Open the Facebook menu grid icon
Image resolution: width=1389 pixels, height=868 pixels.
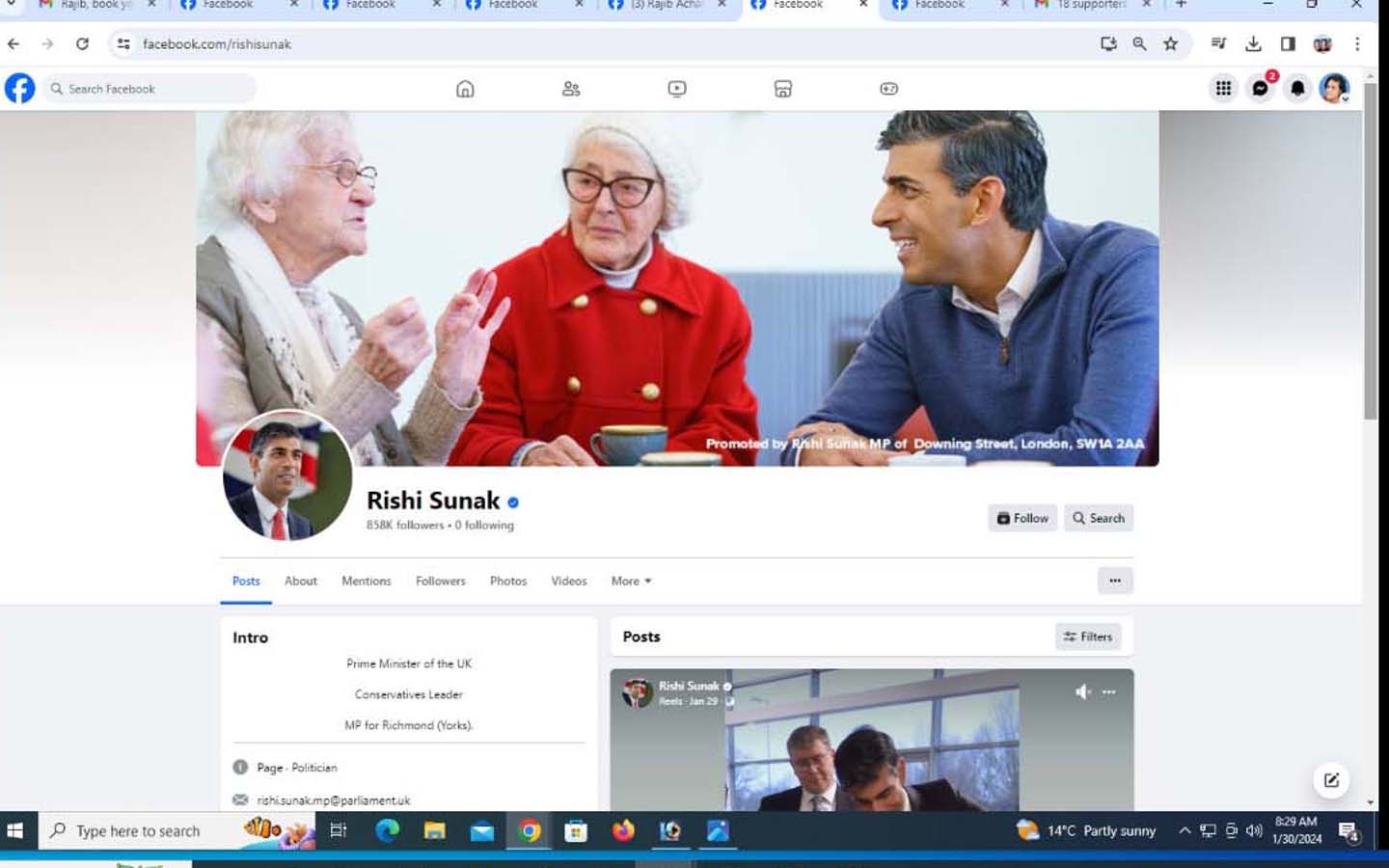coord(1223,89)
